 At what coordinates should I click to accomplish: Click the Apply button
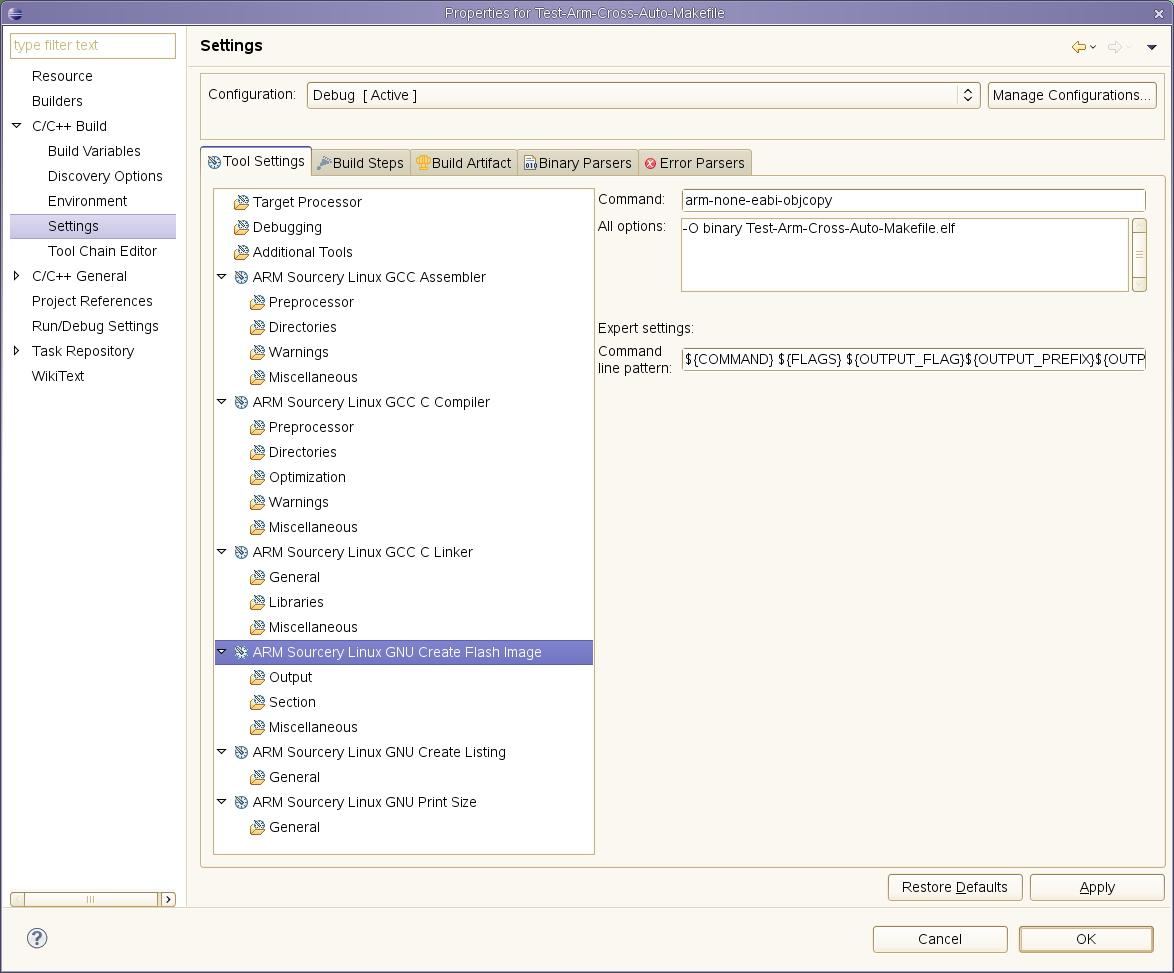coord(1097,887)
